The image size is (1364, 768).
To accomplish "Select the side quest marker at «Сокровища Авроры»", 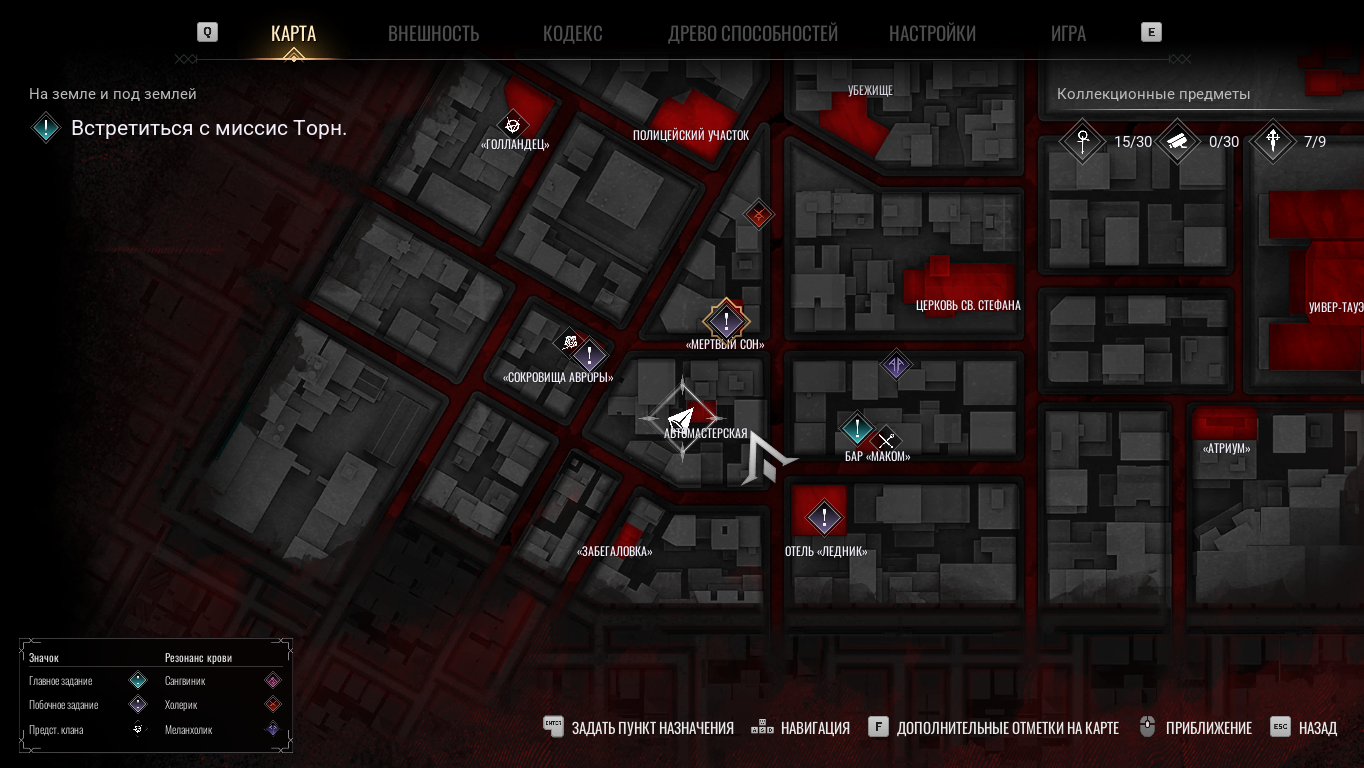I will tap(590, 355).
